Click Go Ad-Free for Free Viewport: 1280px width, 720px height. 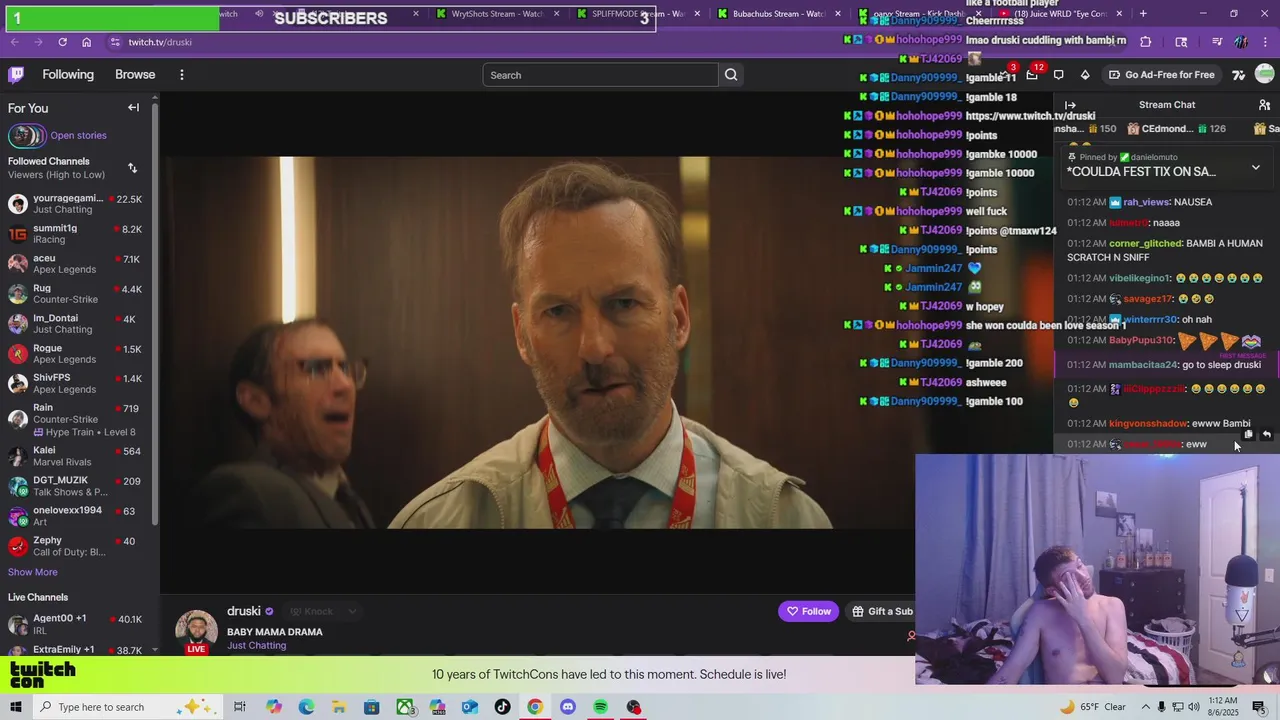click(x=1161, y=75)
